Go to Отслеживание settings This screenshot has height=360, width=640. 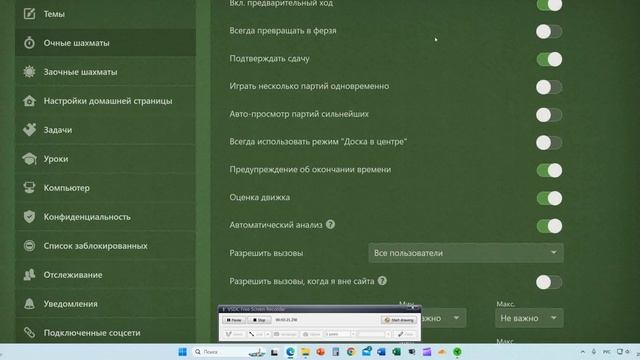(105, 275)
